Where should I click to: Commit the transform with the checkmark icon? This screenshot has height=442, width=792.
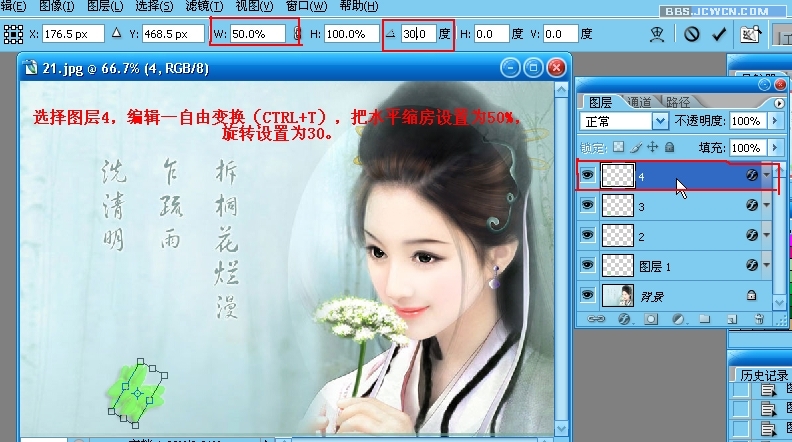click(718, 34)
